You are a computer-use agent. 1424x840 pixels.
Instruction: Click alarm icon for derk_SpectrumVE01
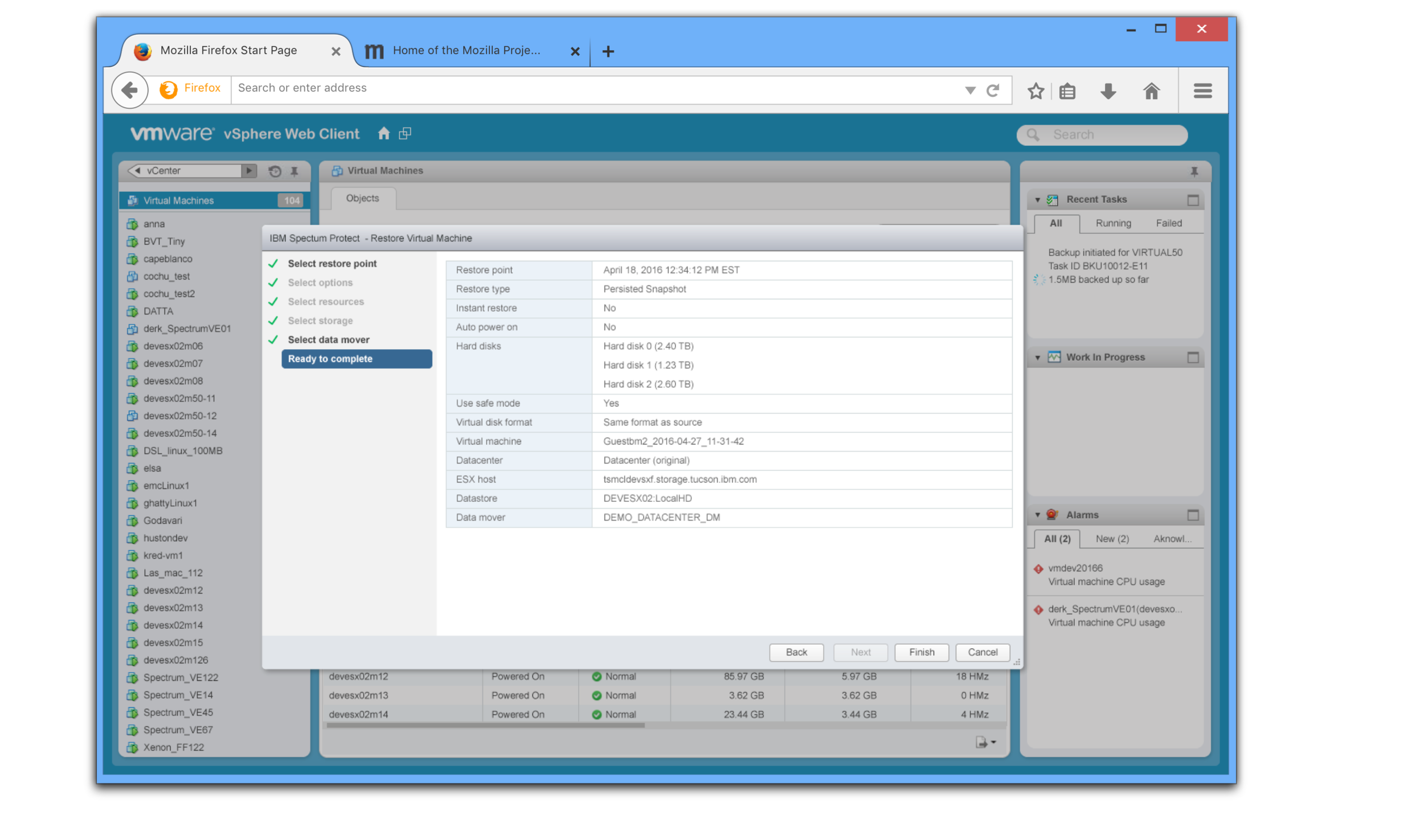1038,610
